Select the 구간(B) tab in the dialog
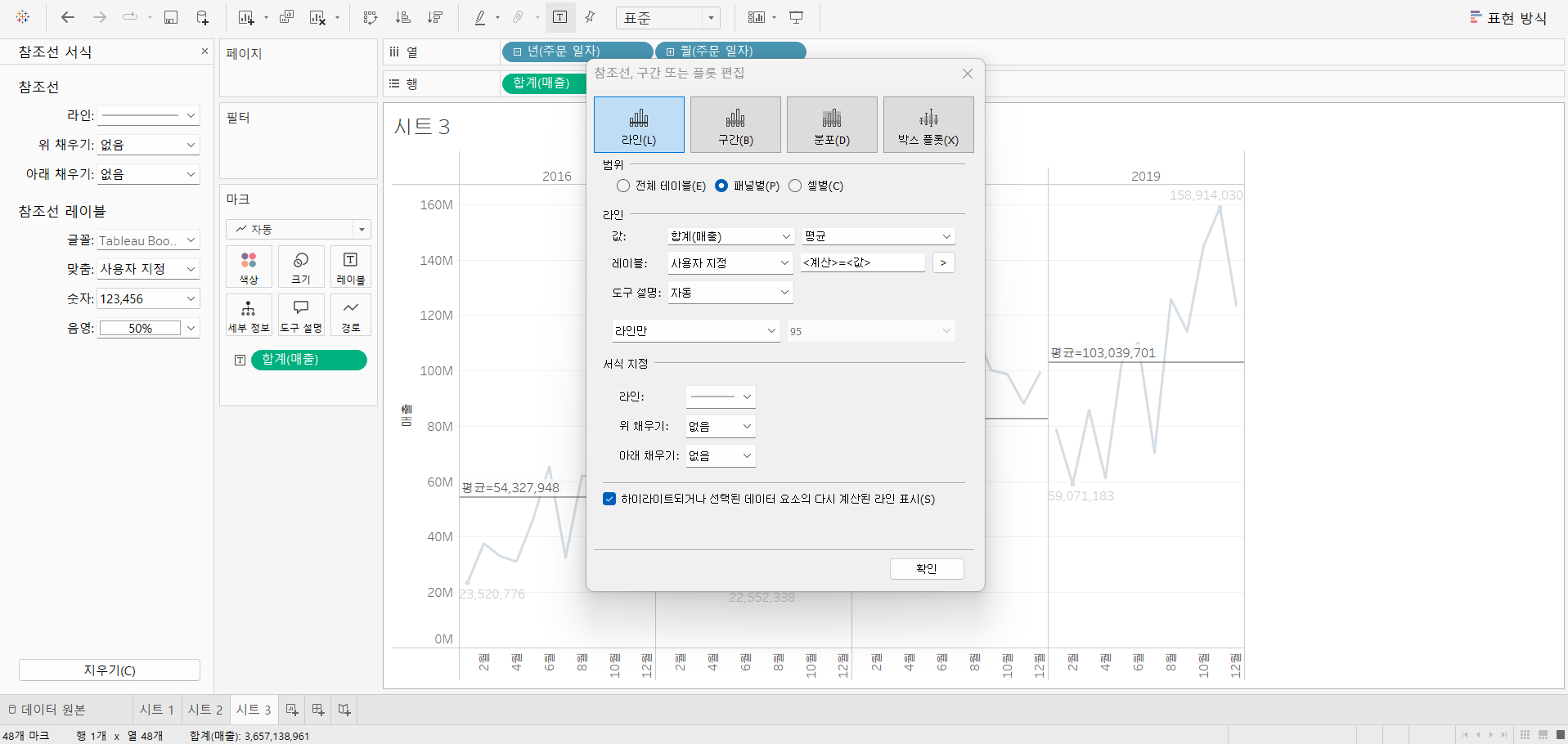 tap(735, 124)
